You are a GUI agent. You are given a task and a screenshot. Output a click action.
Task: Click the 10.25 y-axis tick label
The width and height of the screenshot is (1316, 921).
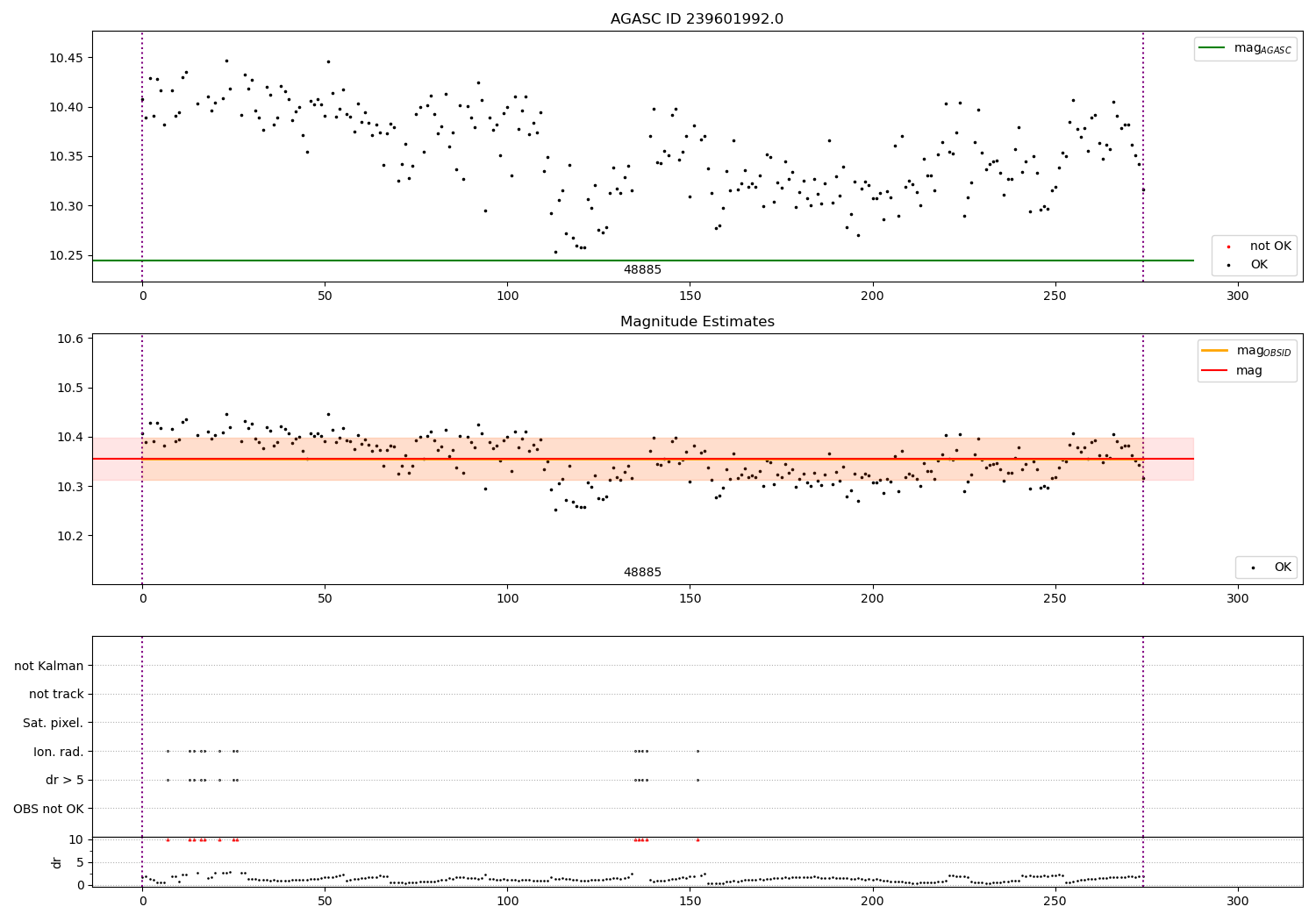66,256
